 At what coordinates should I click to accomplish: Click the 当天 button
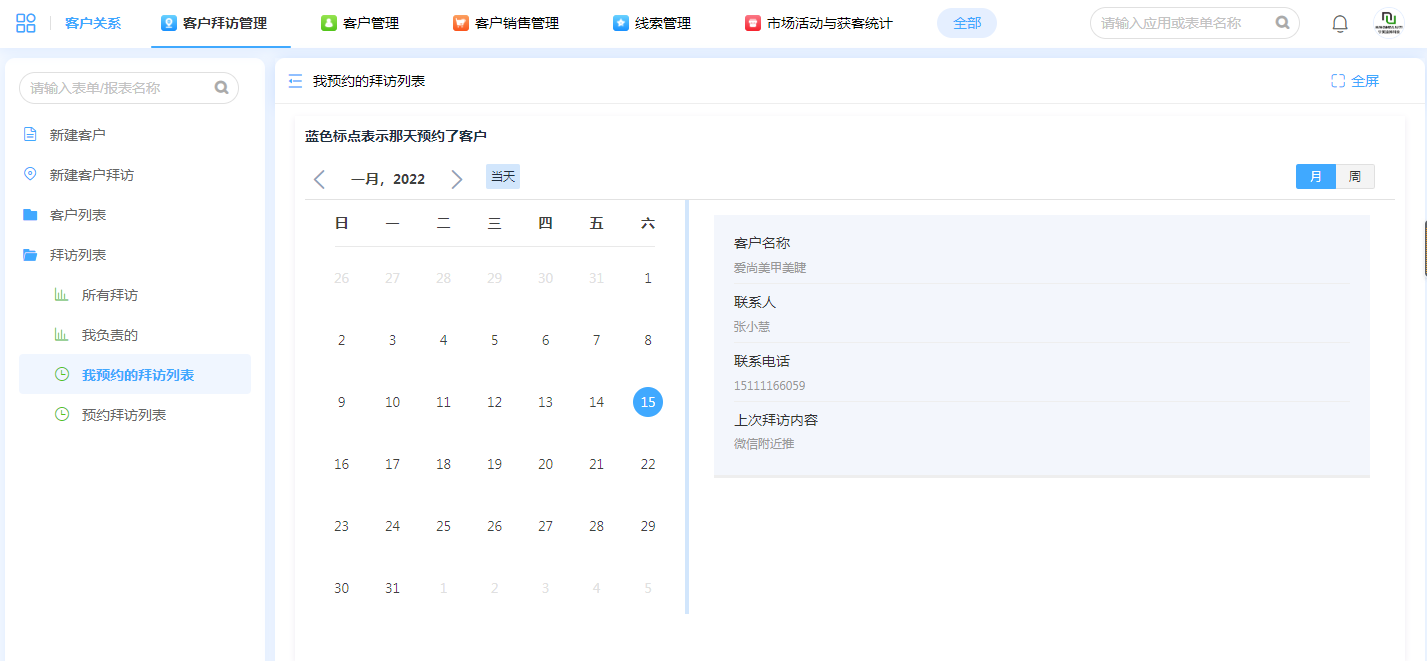click(x=502, y=177)
